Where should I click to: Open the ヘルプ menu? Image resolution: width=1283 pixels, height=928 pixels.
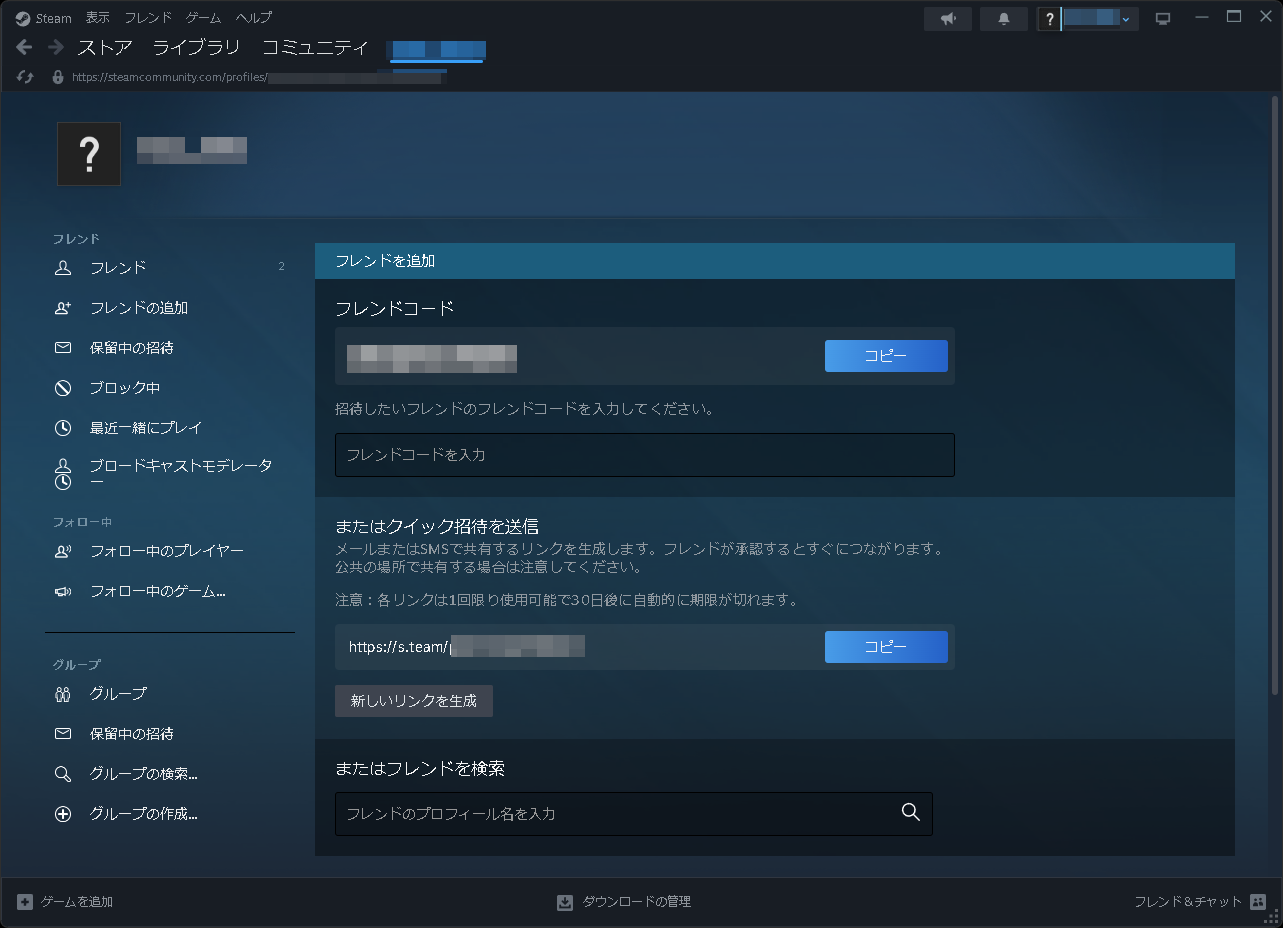click(252, 17)
